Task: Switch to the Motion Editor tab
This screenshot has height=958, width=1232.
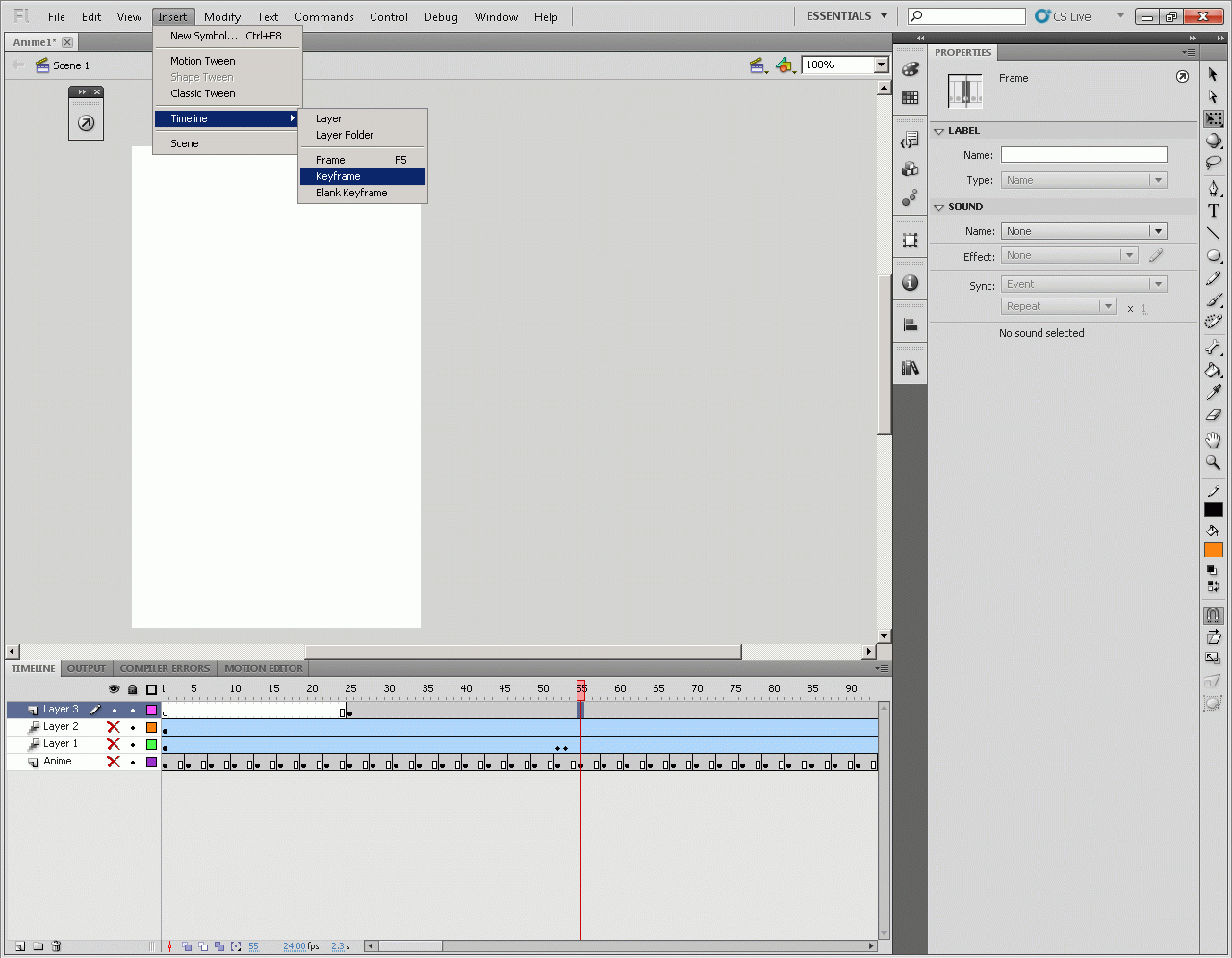Action: coord(264,668)
